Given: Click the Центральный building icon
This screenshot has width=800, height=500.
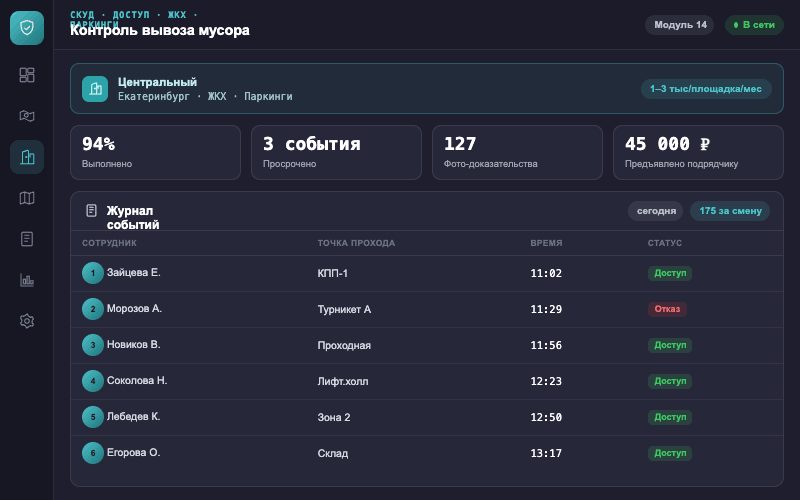Looking at the screenshot, I should coord(95,89).
